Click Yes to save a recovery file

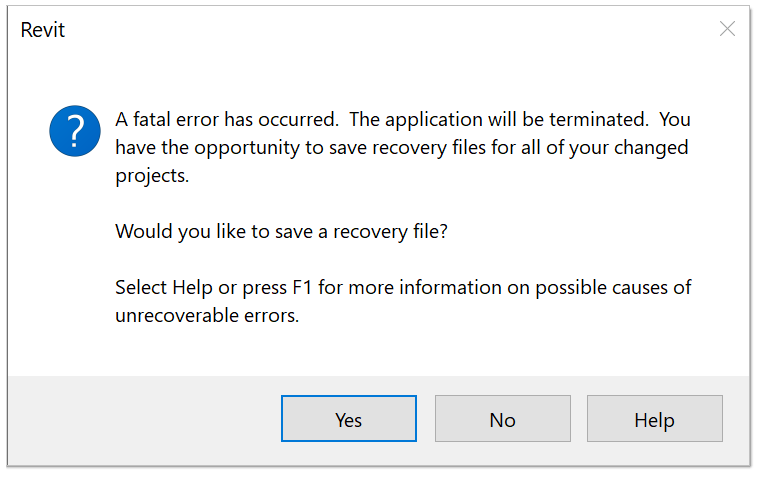click(x=348, y=419)
